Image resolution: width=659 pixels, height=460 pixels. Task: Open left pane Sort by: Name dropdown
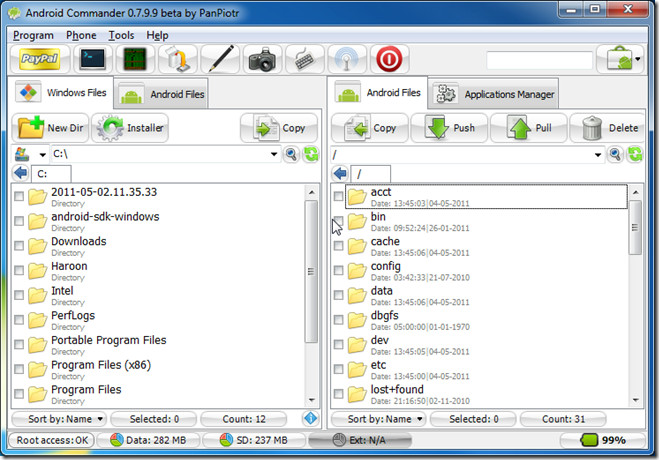click(x=59, y=419)
